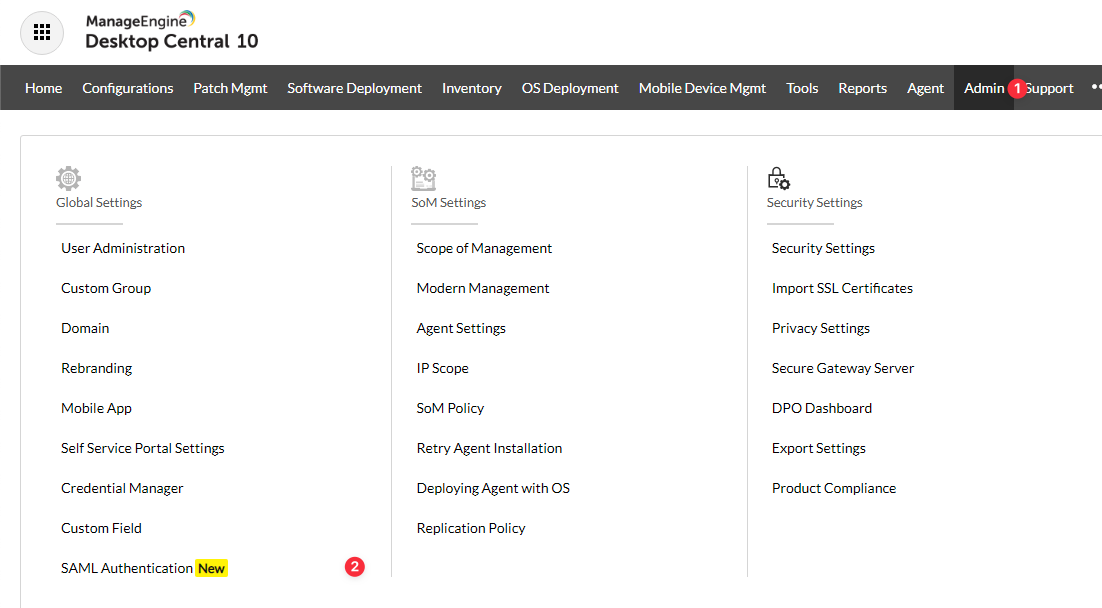The image size is (1102, 608).
Task: Select Agent Settings link
Action: (461, 328)
